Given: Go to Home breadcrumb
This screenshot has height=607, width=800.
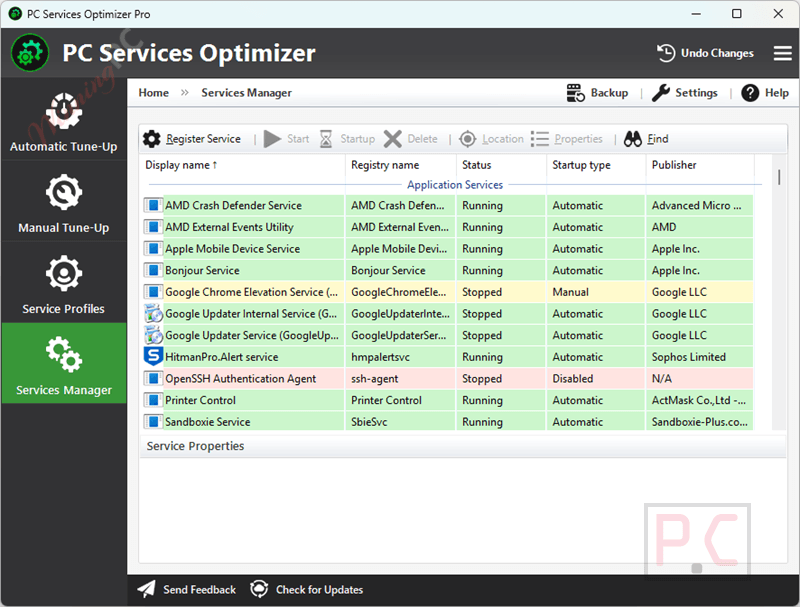Looking at the screenshot, I should pyautogui.click(x=154, y=93).
